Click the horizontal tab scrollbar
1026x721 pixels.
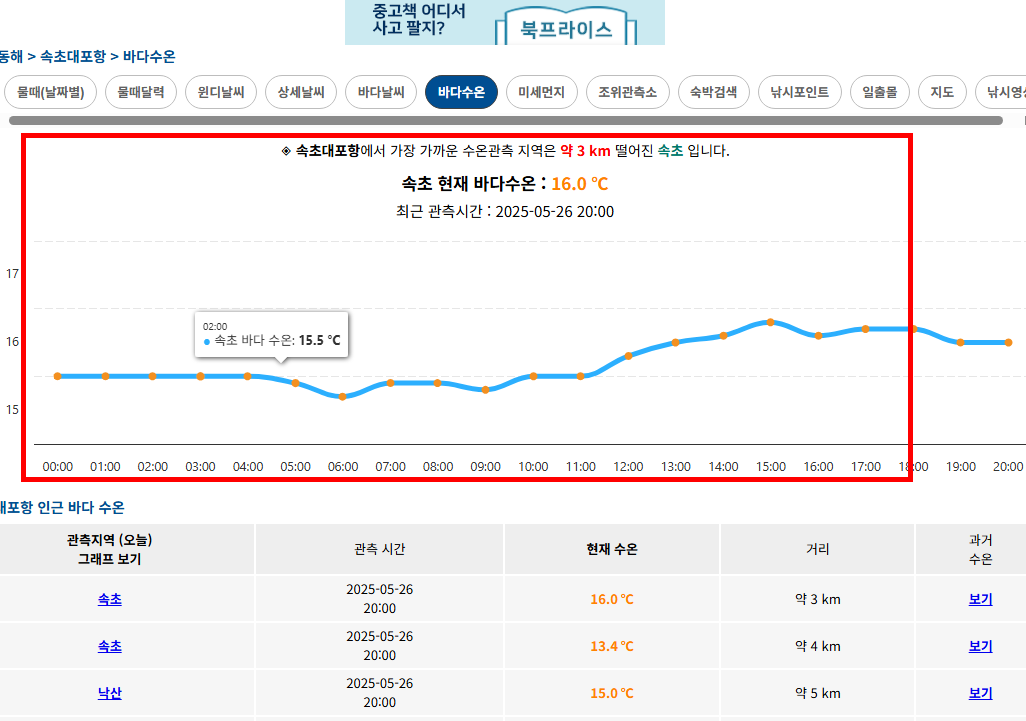tap(505, 120)
